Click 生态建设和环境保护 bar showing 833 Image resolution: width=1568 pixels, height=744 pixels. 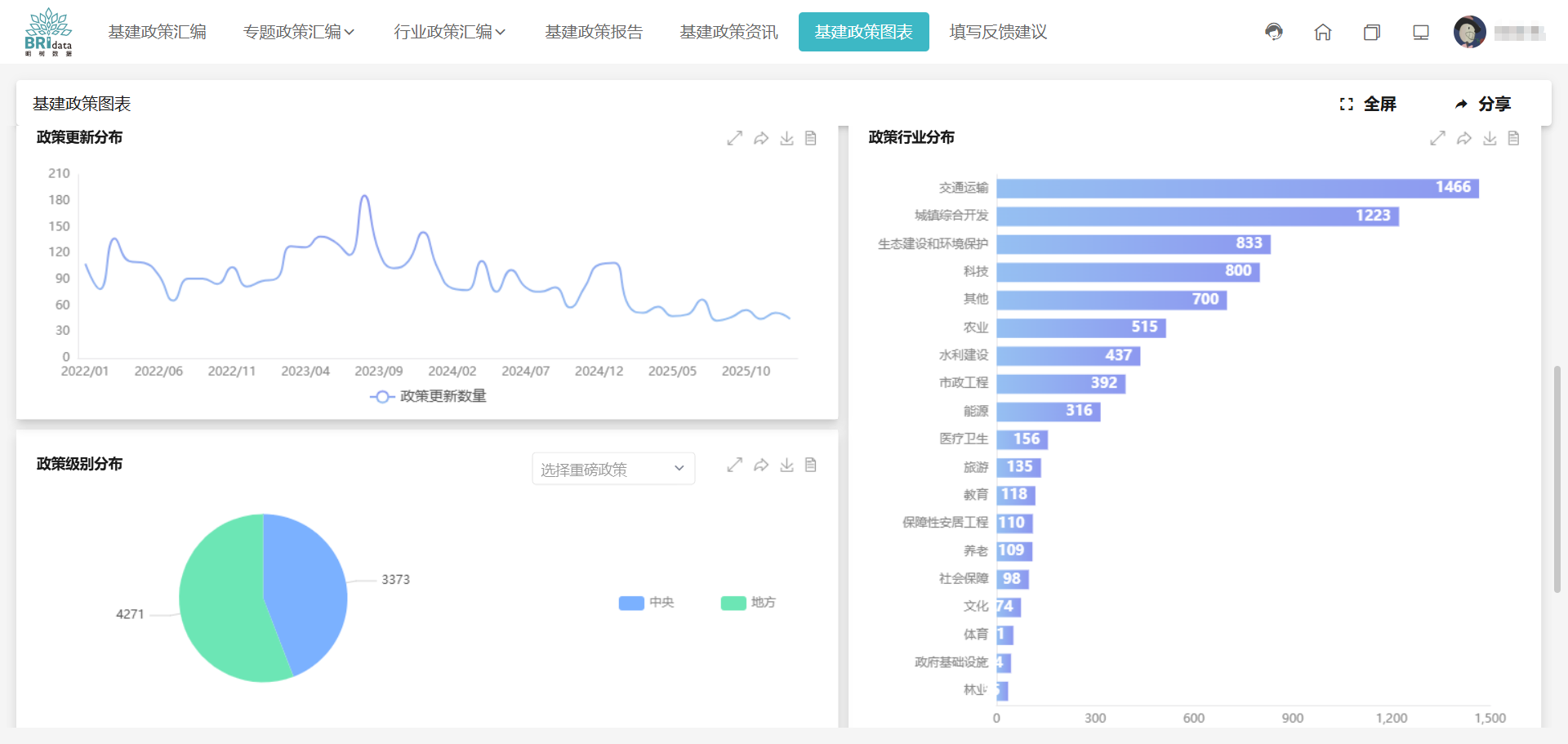pyautogui.click(x=1134, y=243)
